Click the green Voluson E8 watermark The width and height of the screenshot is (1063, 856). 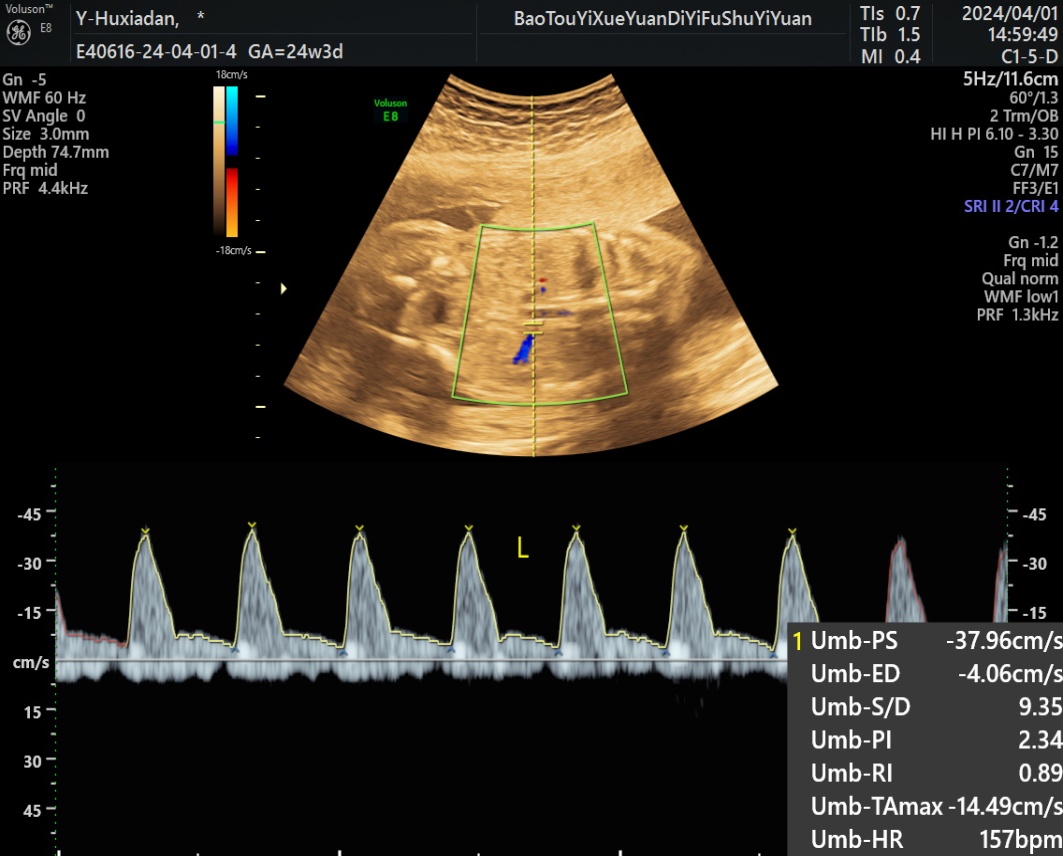389,108
